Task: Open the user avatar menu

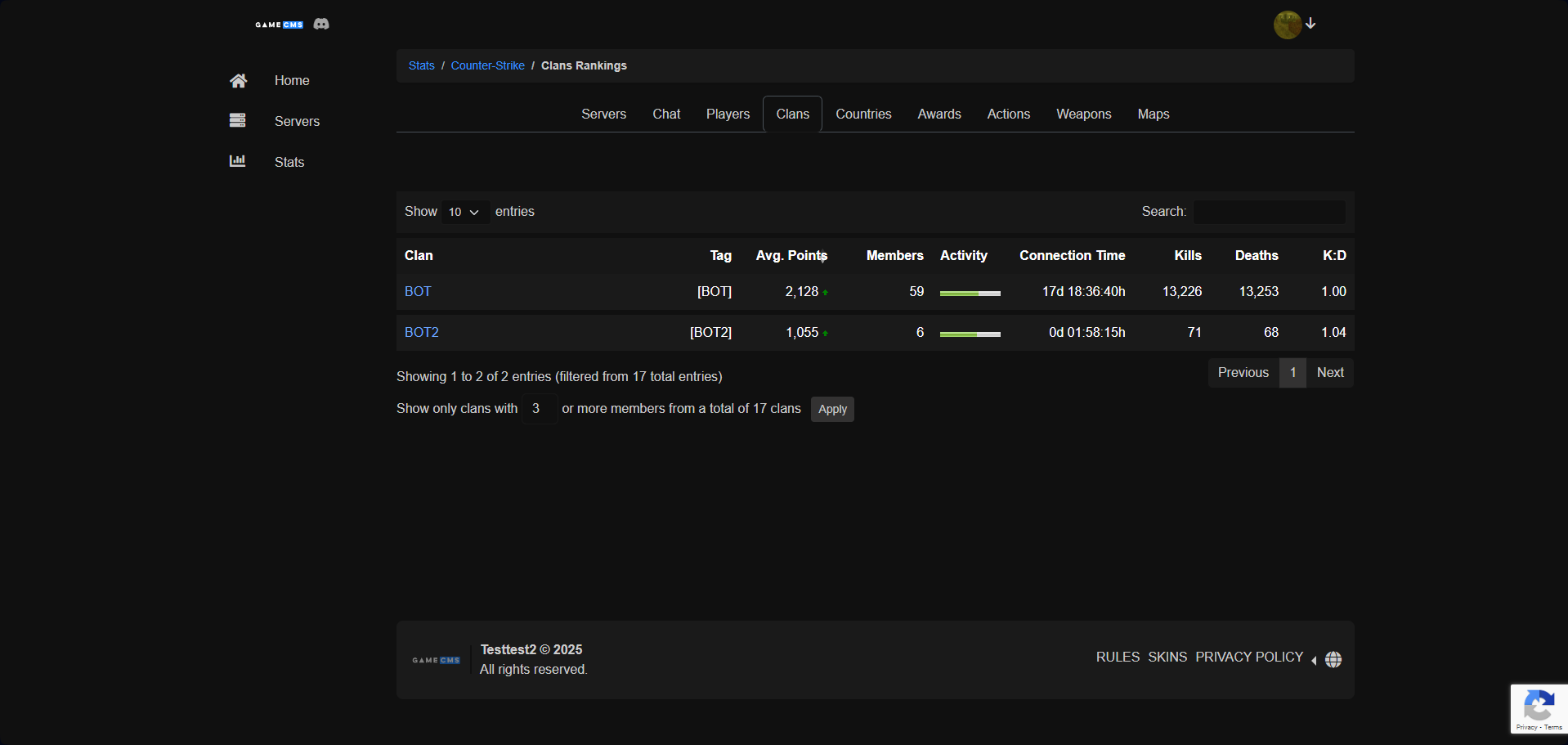Action: click(1288, 25)
